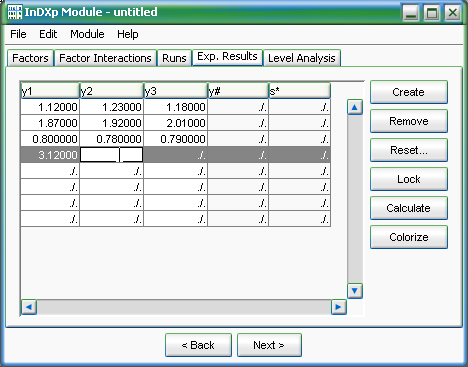This screenshot has width=468, height=367.
Task: Go to previous page with < Back
Action: coord(198,345)
